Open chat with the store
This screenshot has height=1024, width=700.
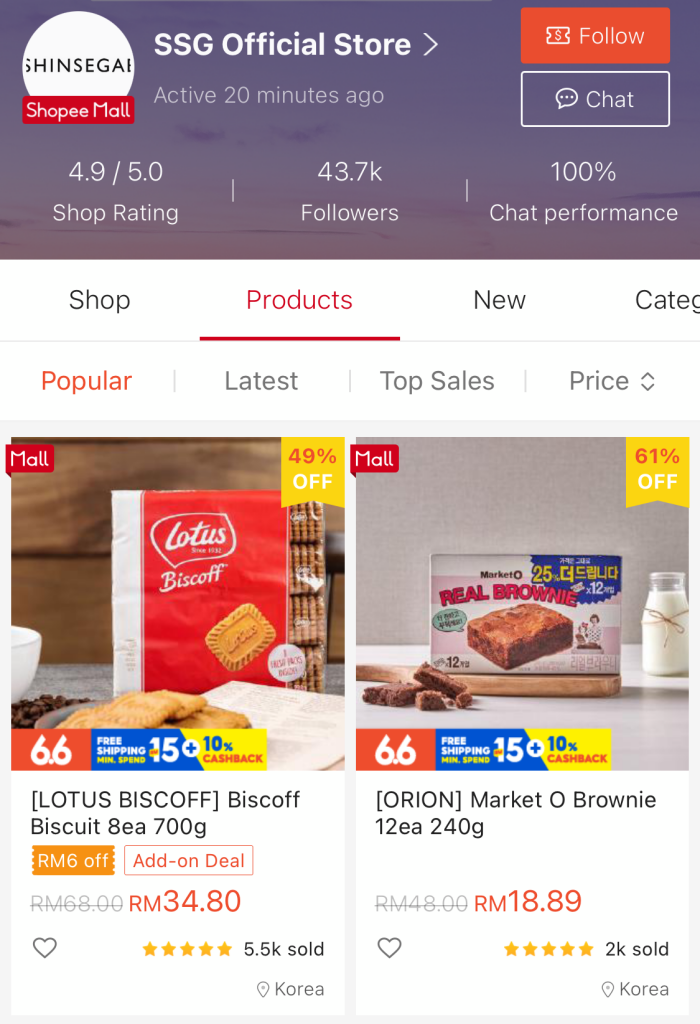[595, 99]
